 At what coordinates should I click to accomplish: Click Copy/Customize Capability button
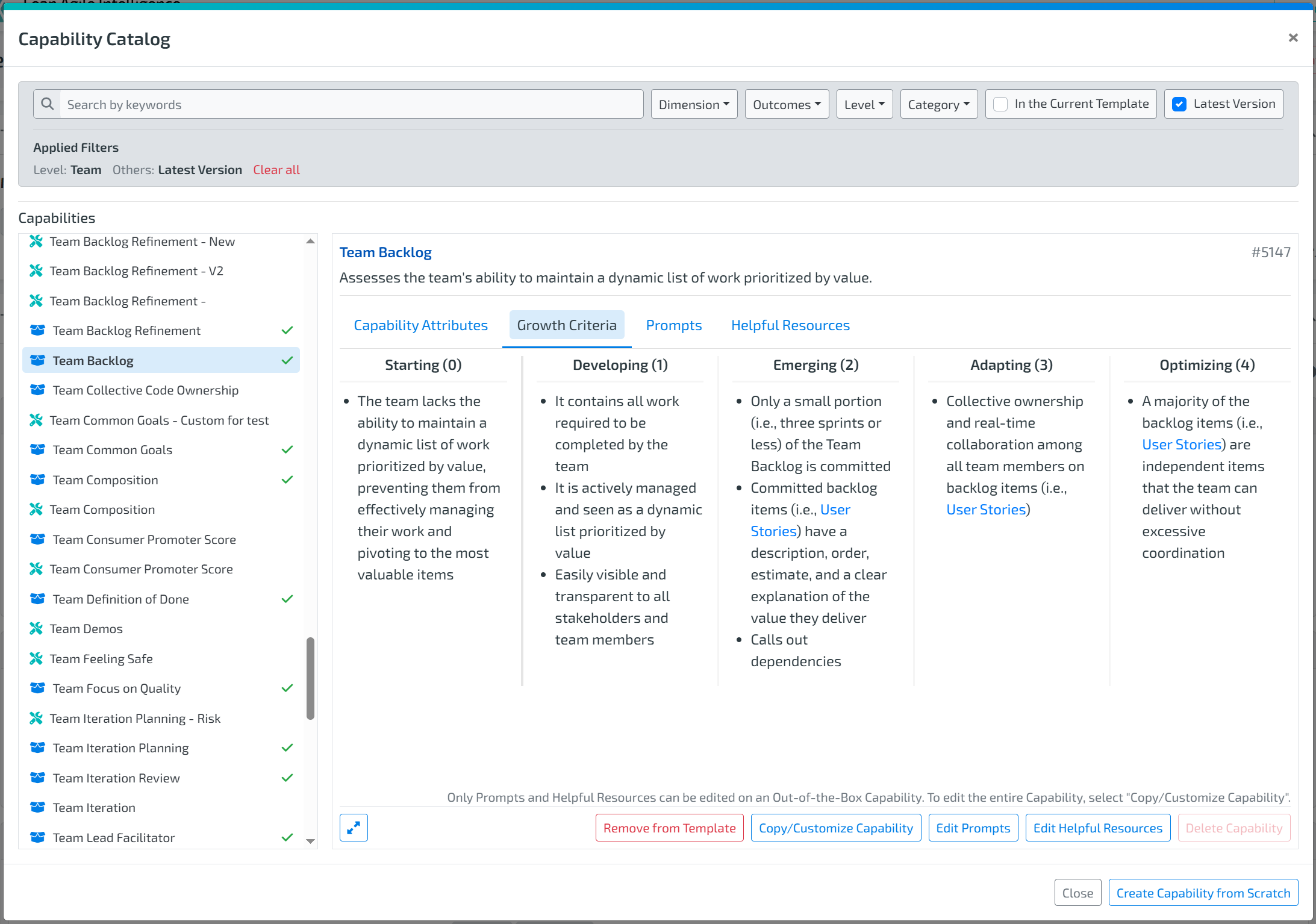point(835,828)
